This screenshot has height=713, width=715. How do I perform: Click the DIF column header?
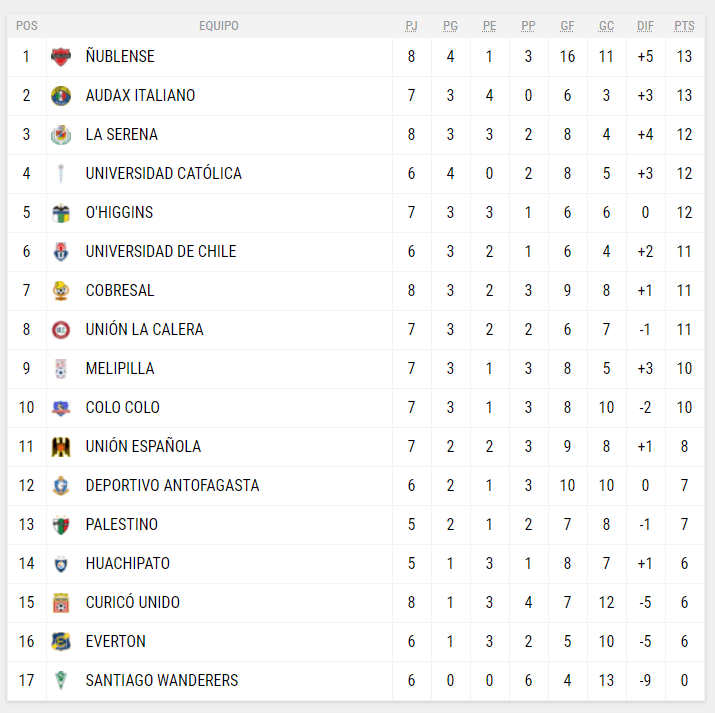click(645, 26)
